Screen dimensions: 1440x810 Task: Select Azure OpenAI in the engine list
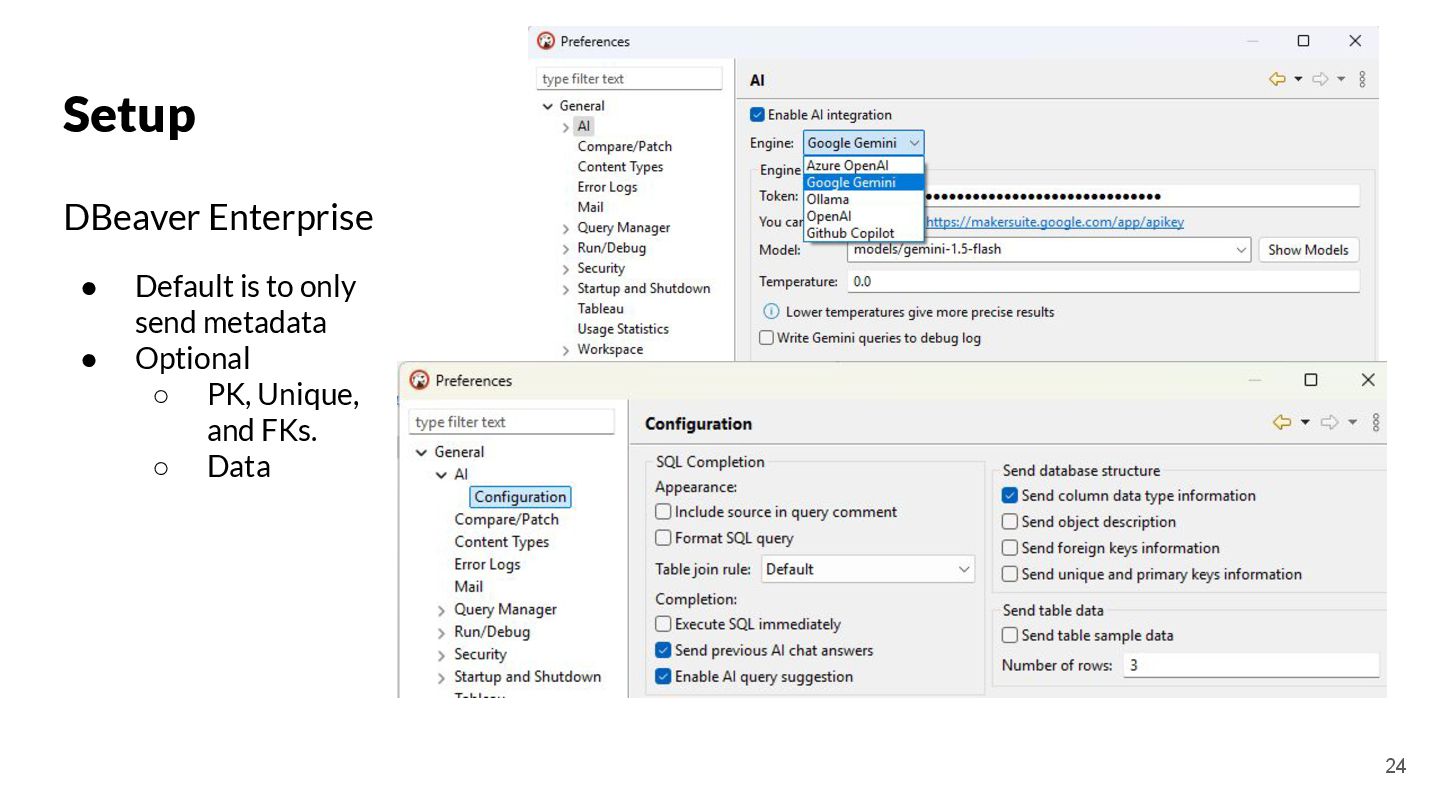point(864,166)
